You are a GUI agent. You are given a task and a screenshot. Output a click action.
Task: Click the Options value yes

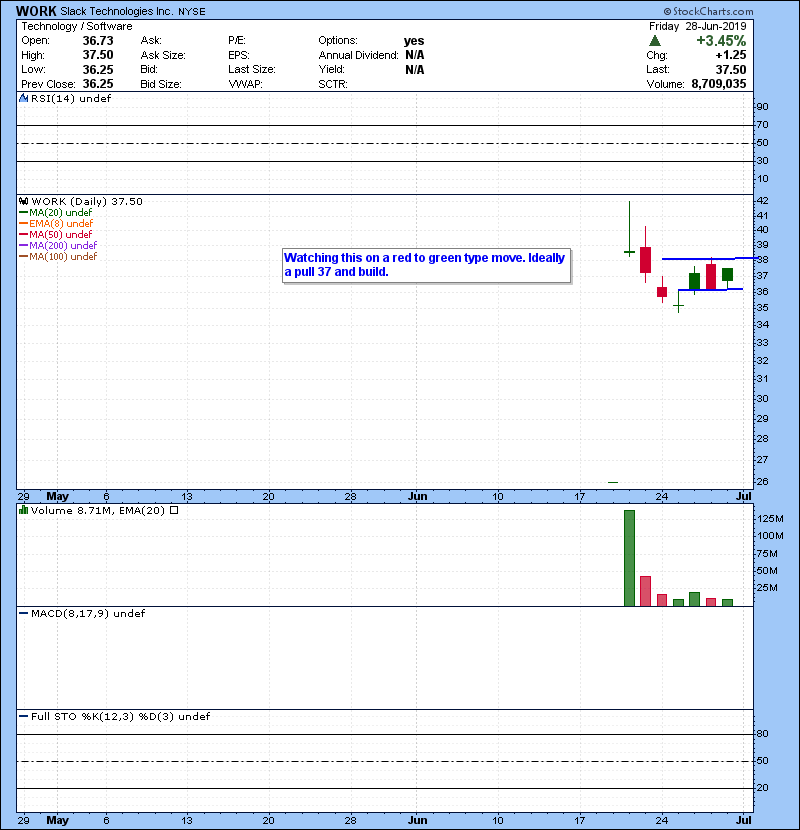point(414,41)
